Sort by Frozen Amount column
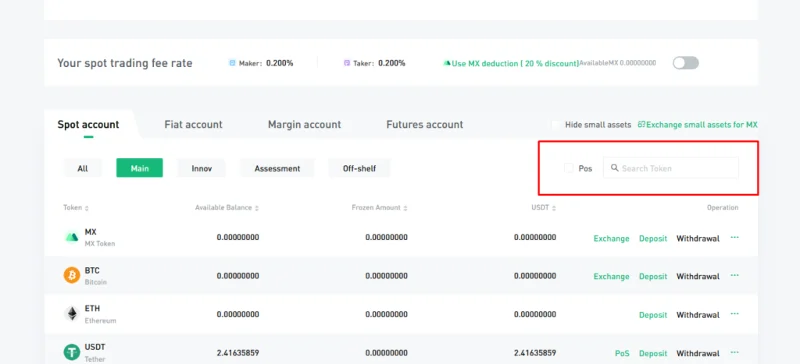Screen dimensions: 800x364 pyautogui.click(x=379, y=208)
